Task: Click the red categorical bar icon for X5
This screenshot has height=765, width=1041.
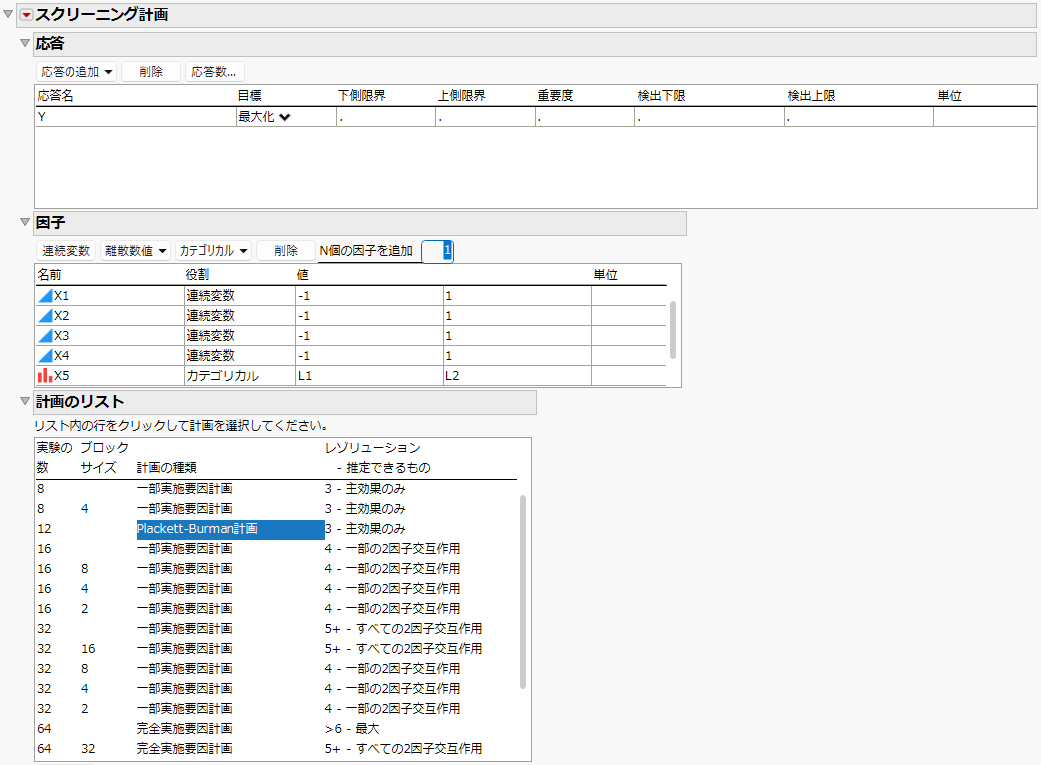Action: coord(45,375)
